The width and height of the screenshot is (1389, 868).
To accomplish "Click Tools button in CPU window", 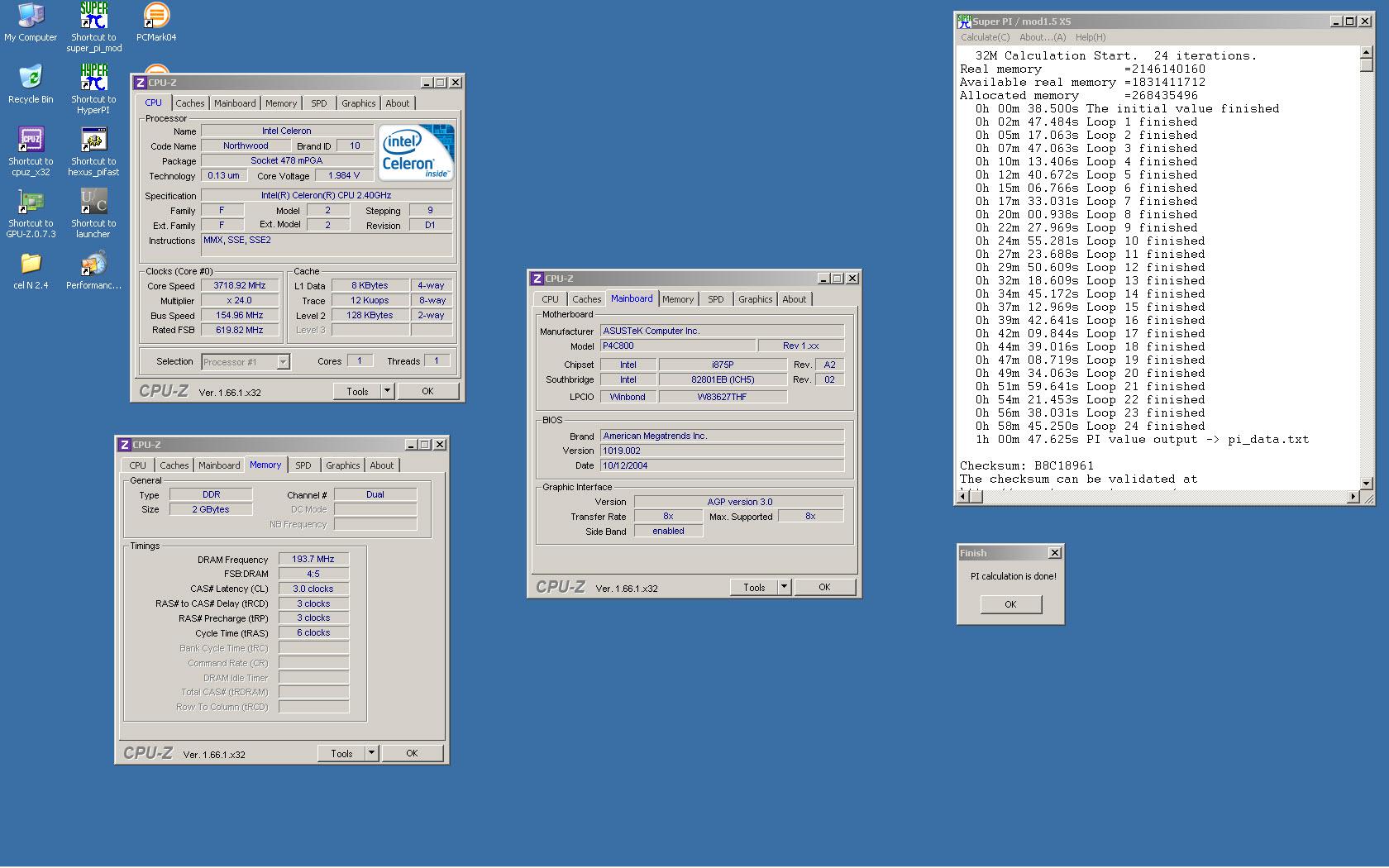I will tap(357, 391).
